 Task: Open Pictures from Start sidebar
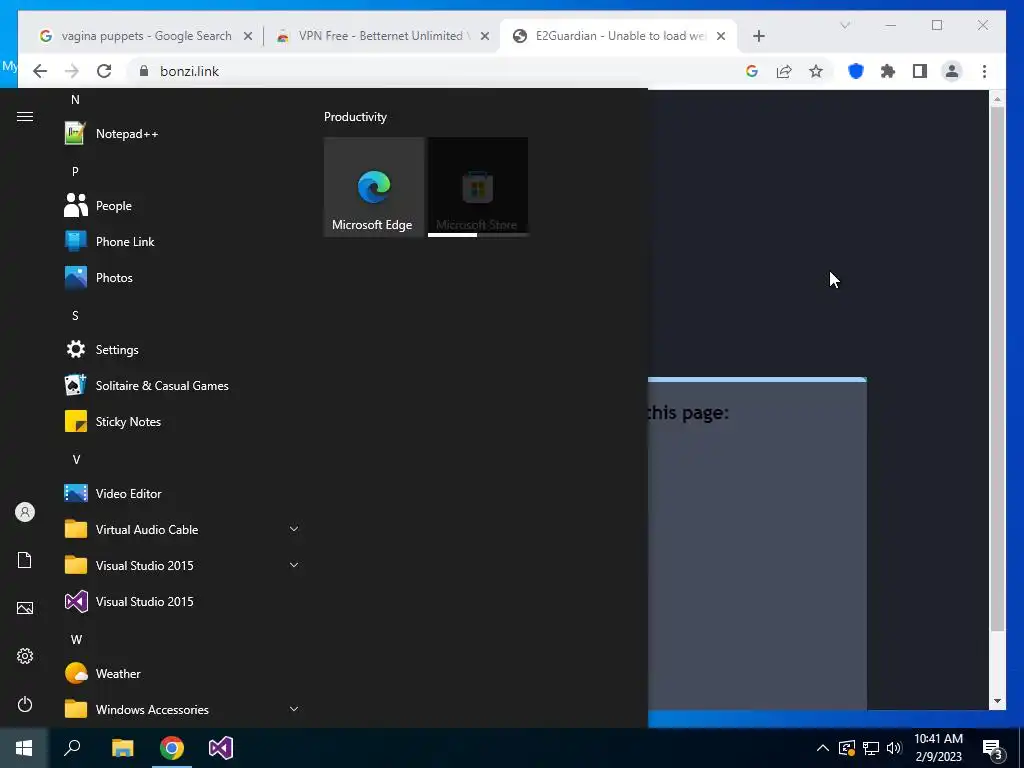tap(25, 608)
